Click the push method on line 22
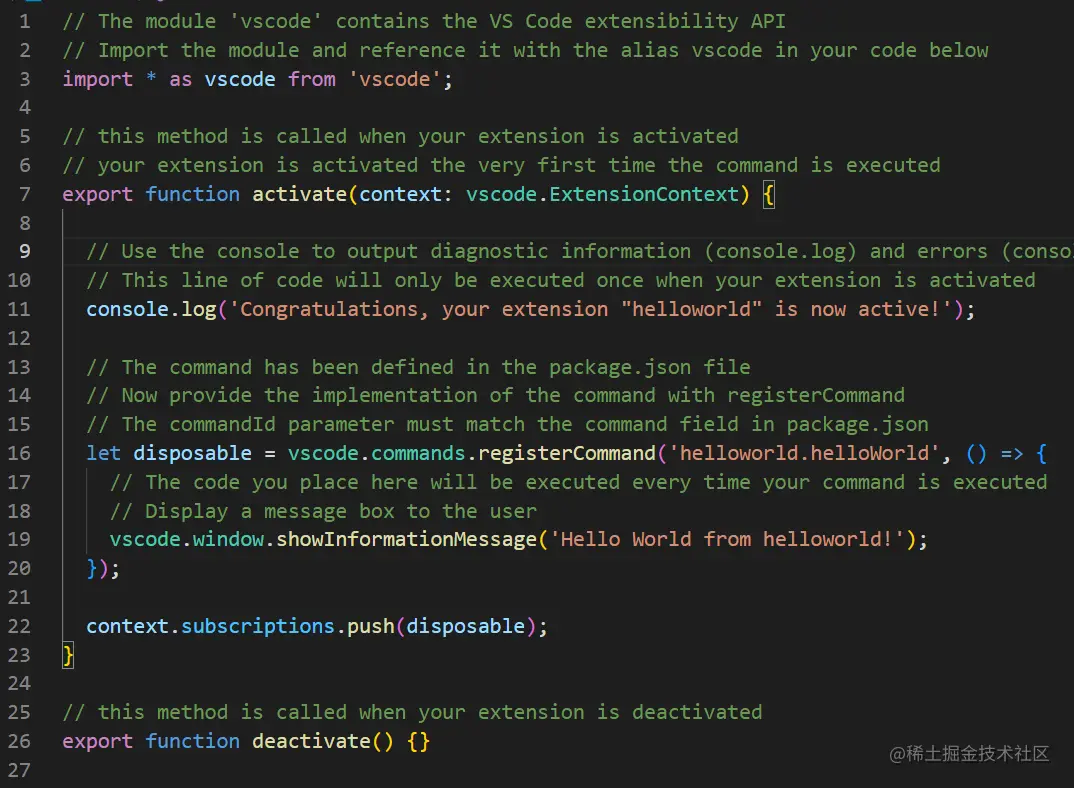1074x788 pixels. click(x=371, y=626)
